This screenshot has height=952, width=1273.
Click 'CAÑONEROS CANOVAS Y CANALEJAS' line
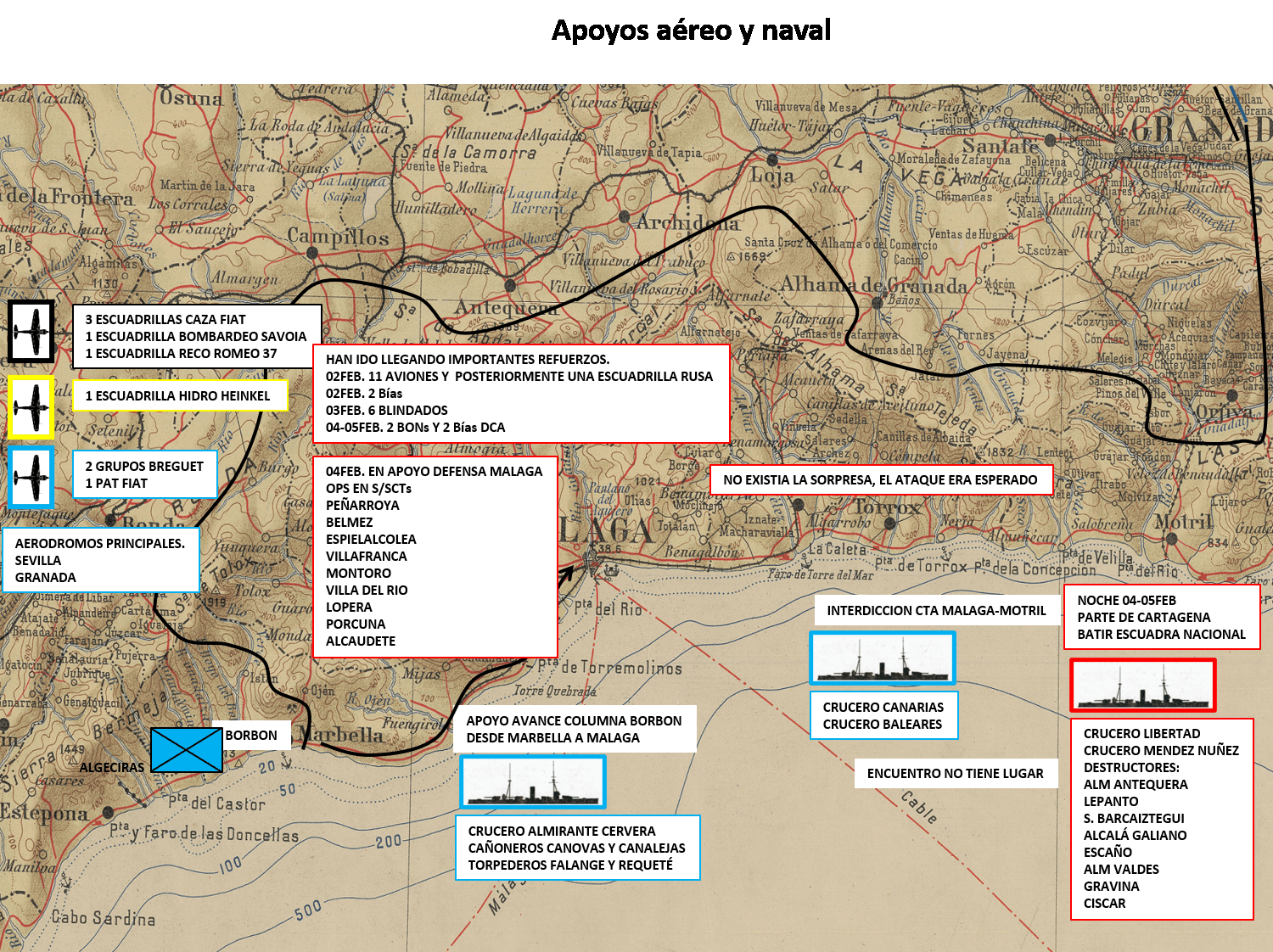(x=577, y=848)
